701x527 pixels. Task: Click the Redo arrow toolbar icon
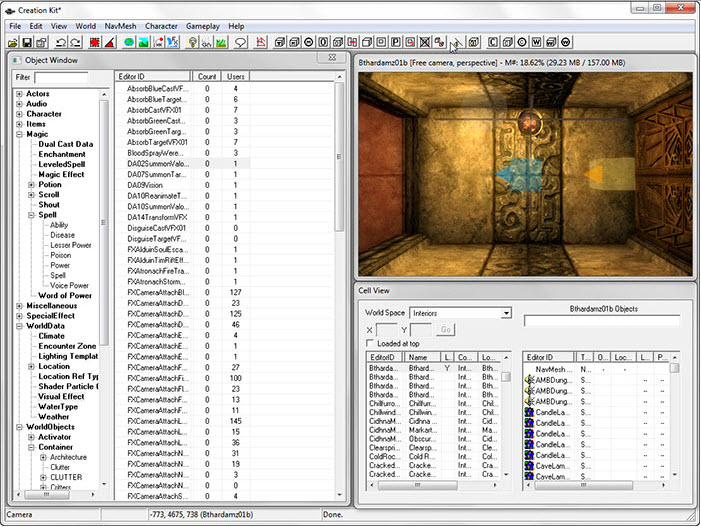click(x=76, y=42)
